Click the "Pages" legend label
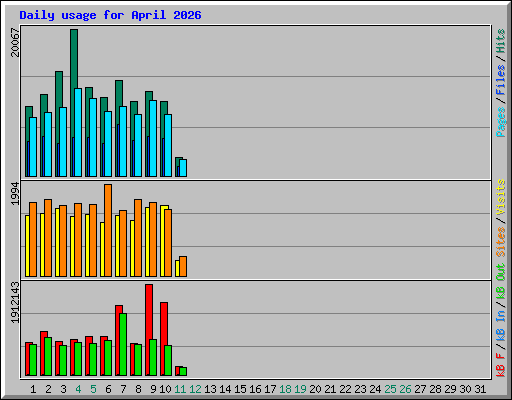Screen dimensions: 512x400 click(501, 122)
